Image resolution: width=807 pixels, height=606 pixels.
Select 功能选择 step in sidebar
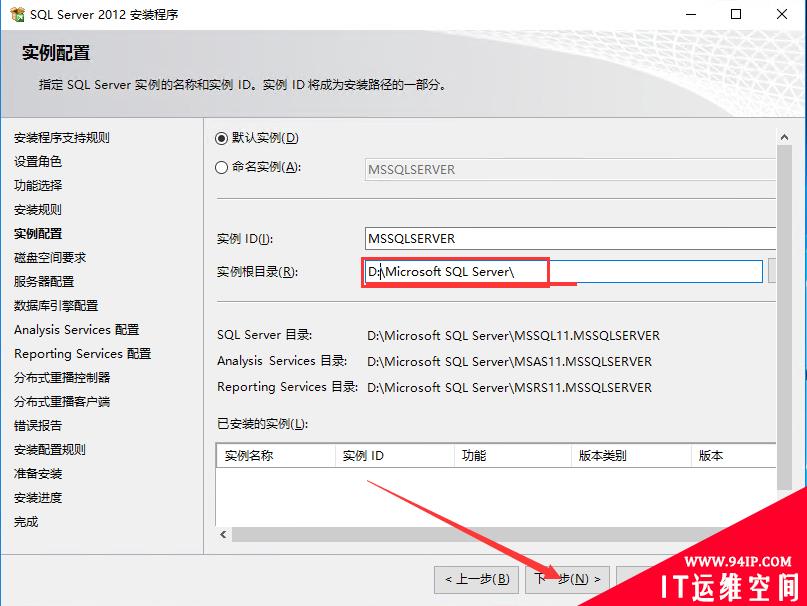coord(38,185)
